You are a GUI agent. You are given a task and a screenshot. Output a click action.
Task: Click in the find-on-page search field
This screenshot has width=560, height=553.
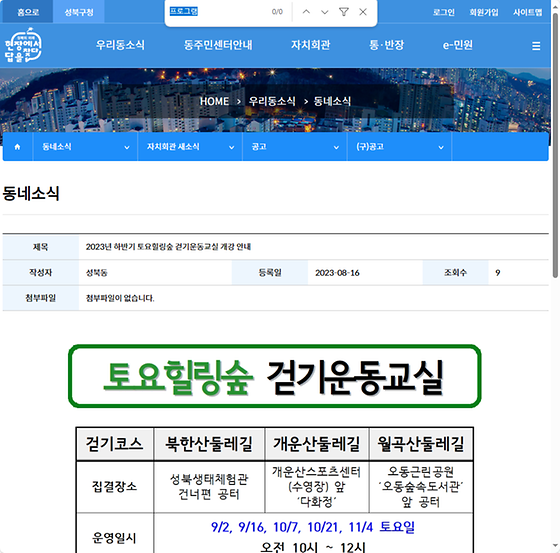(x=218, y=12)
